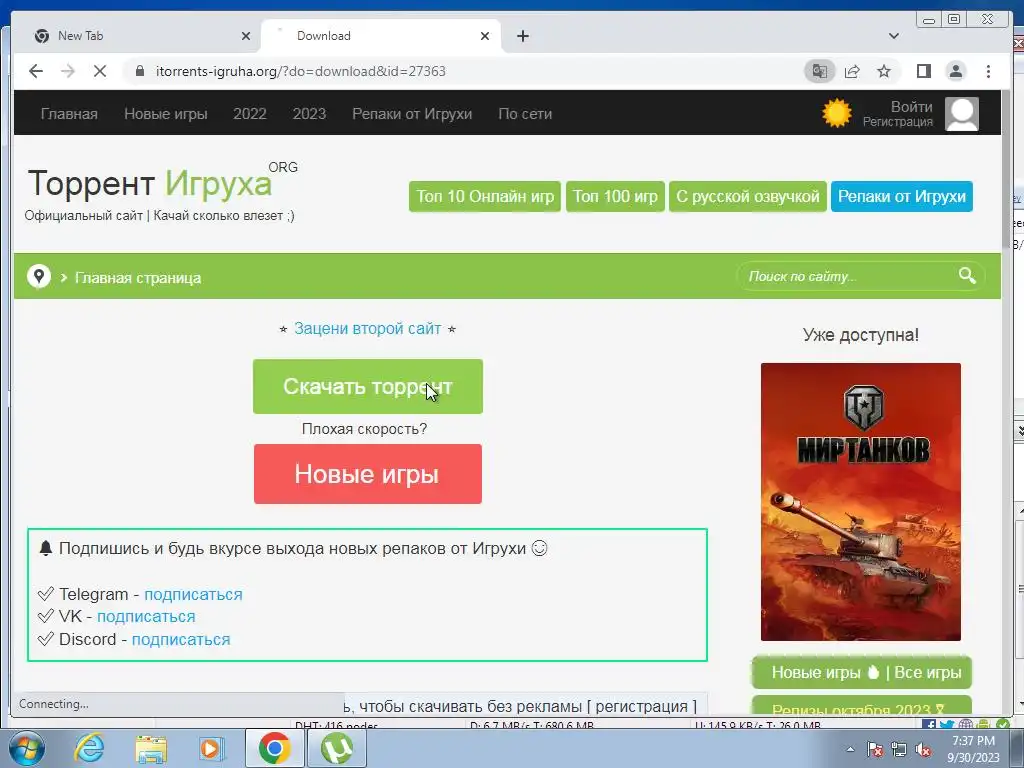Click the user avatar placeholder on site header

pyautogui.click(x=961, y=114)
